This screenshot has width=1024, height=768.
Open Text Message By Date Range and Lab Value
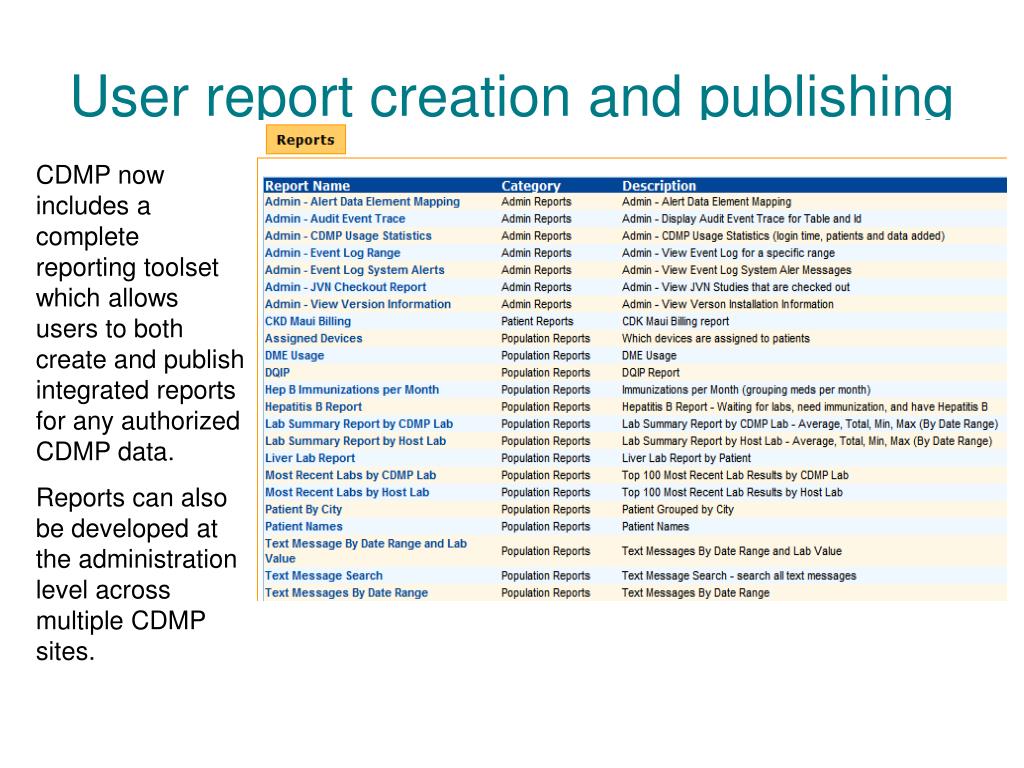coord(366,551)
